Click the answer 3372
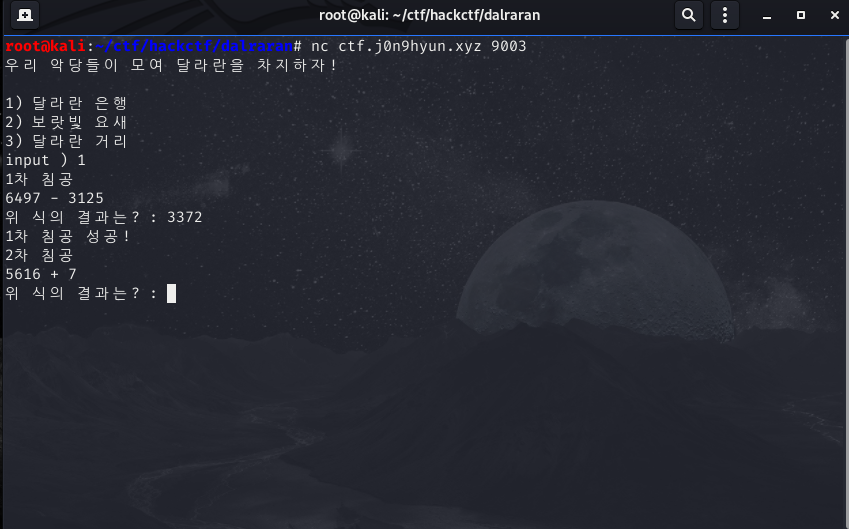849x529 pixels. pos(185,217)
